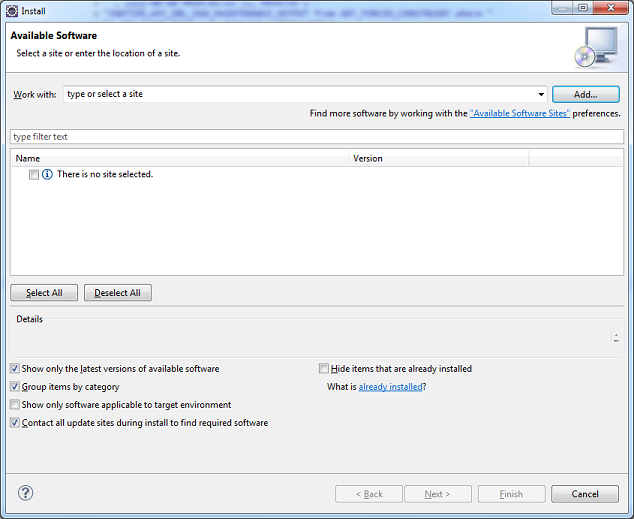Open the 'already installed' link
Image resolution: width=634 pixels, height=519 pixels.
point(390,387)
